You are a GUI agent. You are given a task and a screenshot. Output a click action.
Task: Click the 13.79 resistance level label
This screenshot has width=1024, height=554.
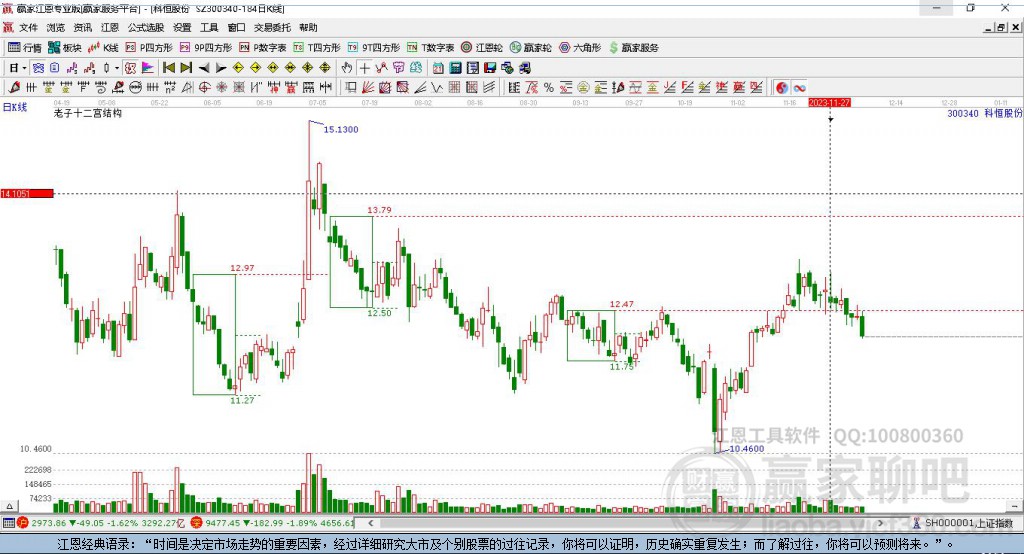[x=379, y=210]
